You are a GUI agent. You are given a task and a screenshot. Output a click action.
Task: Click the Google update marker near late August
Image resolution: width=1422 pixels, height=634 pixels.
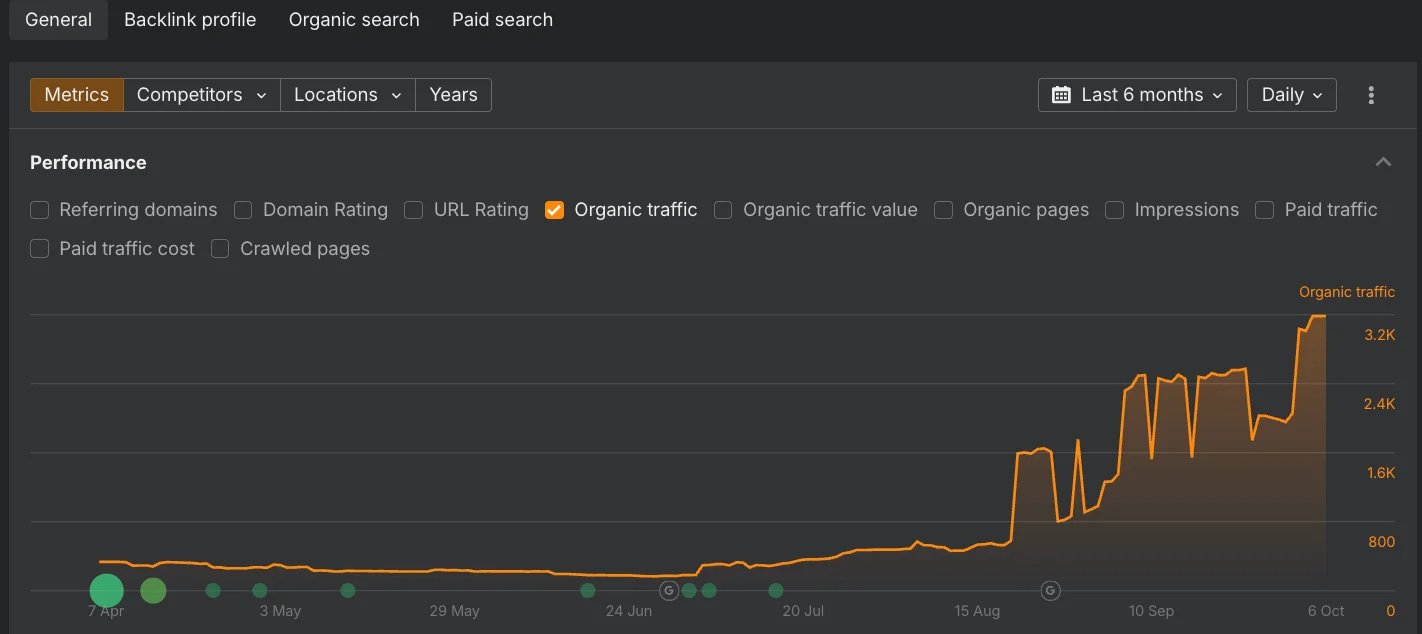pos(1051,590)
